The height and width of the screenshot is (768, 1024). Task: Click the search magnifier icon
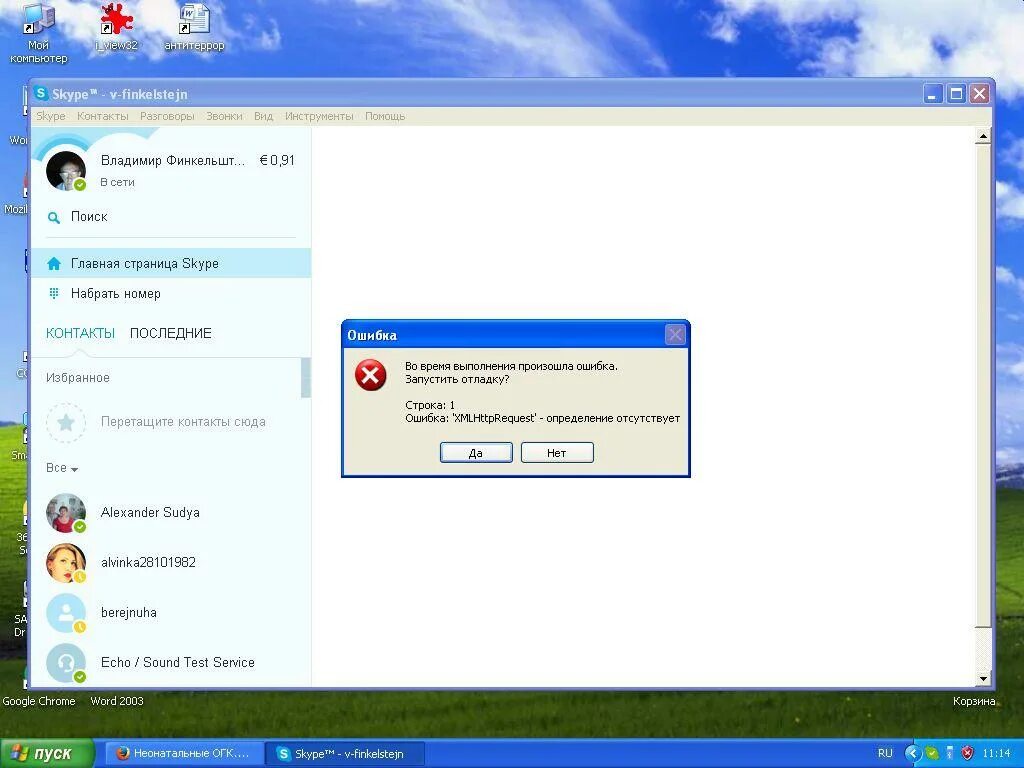coord(54,217)
